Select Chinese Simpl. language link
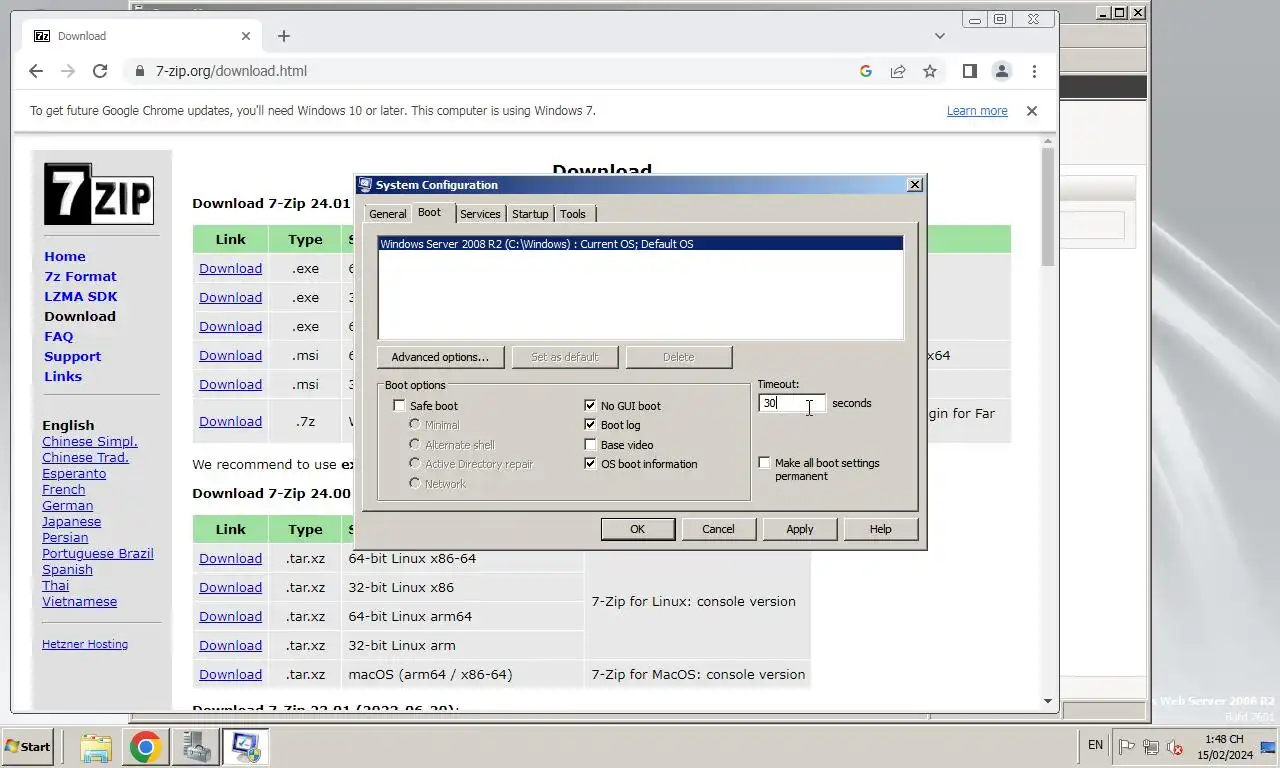The height and width of the screenshot is (768, 1280). (x=90, y=442)
